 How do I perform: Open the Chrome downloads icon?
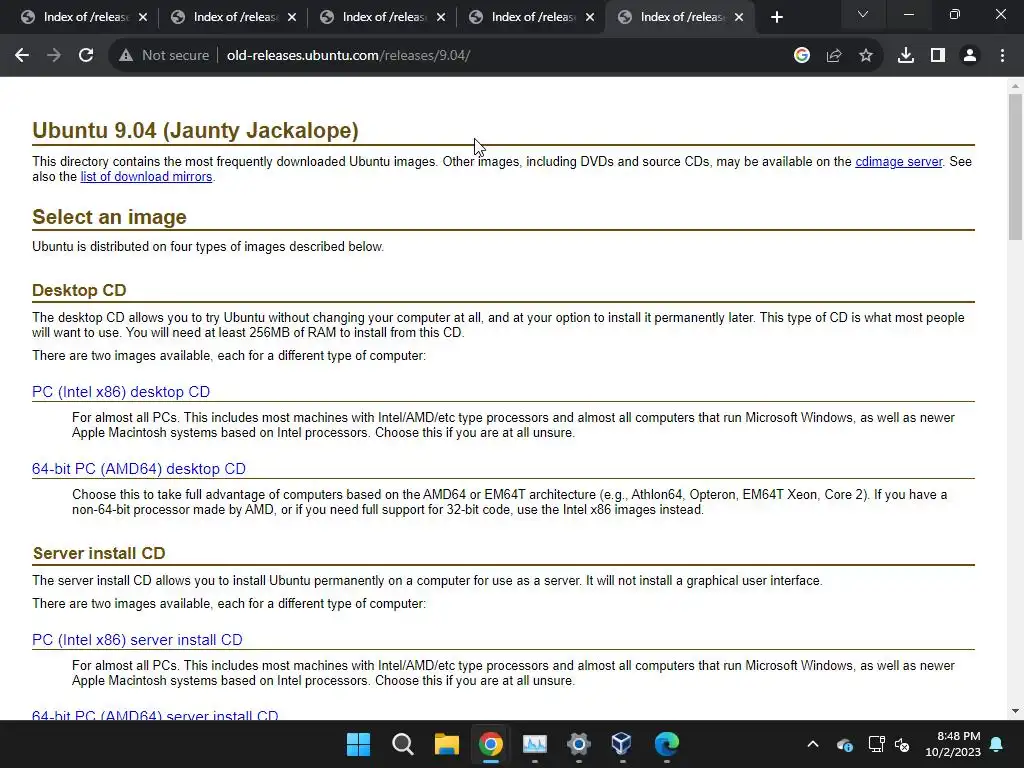[906, 56]
